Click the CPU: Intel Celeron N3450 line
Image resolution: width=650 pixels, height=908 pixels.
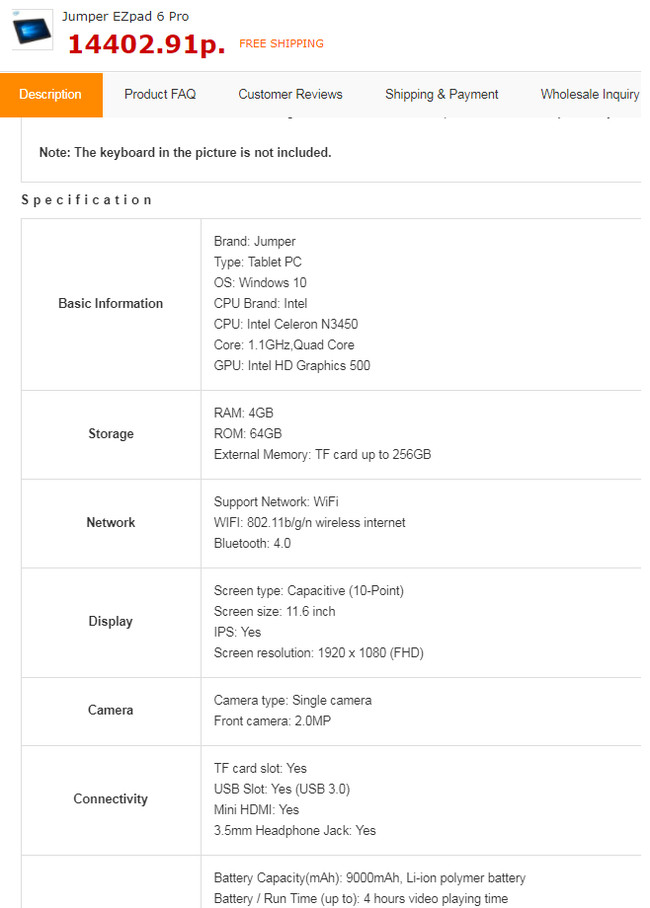tap(286, 325)
